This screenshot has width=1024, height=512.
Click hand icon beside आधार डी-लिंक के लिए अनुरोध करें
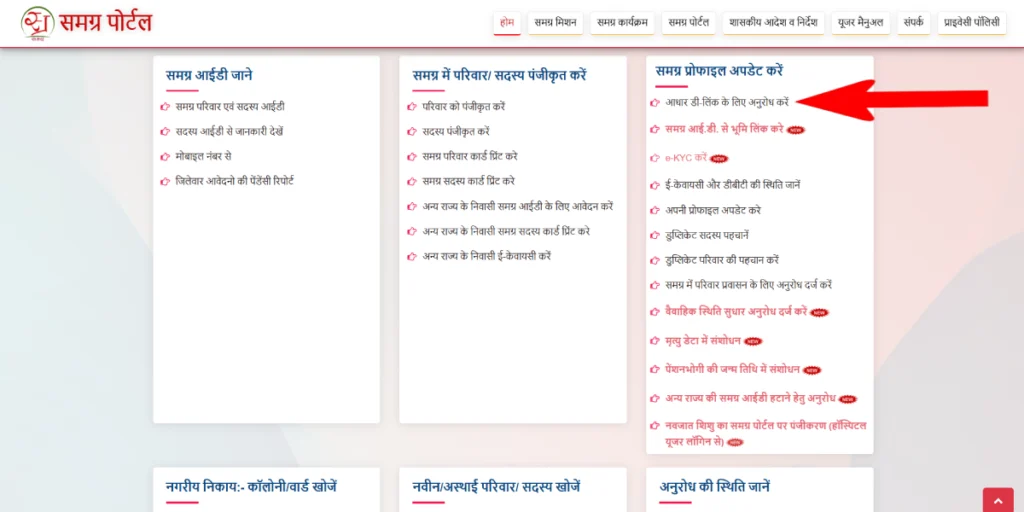[654, 103]
